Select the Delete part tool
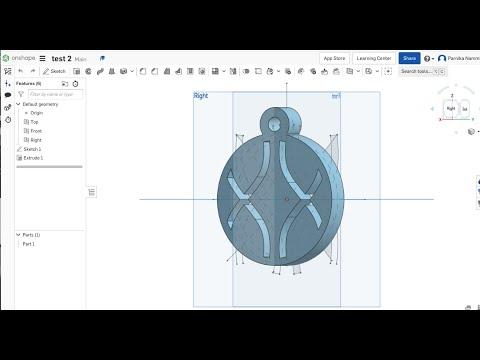The height and width of the screenshot is (360, 480). [x=288, y=71]
